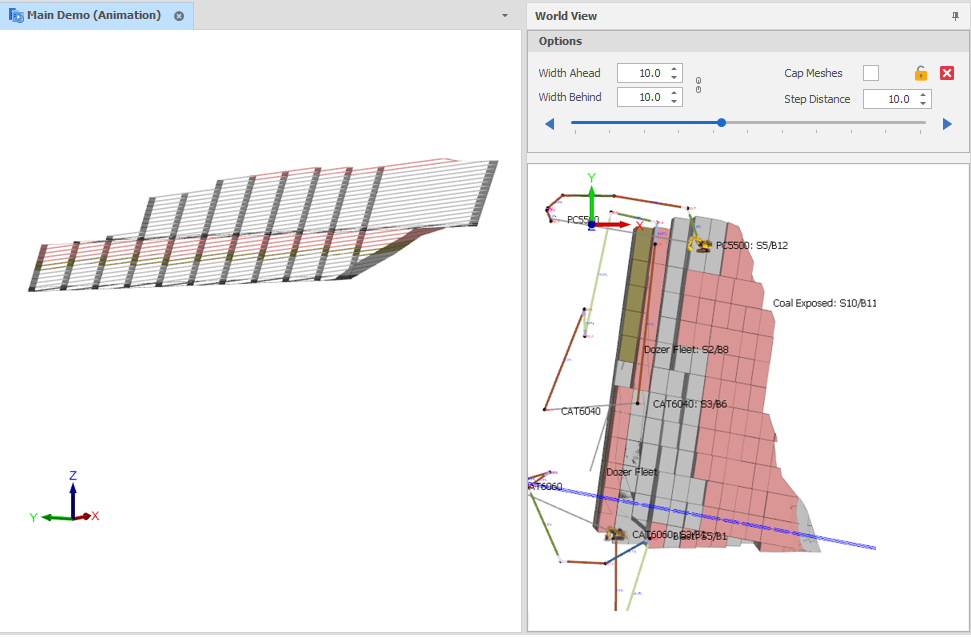Click the PC5500 excavator icon in map
The height and width of the screenshot is (637, 971).
coord(699,243)
